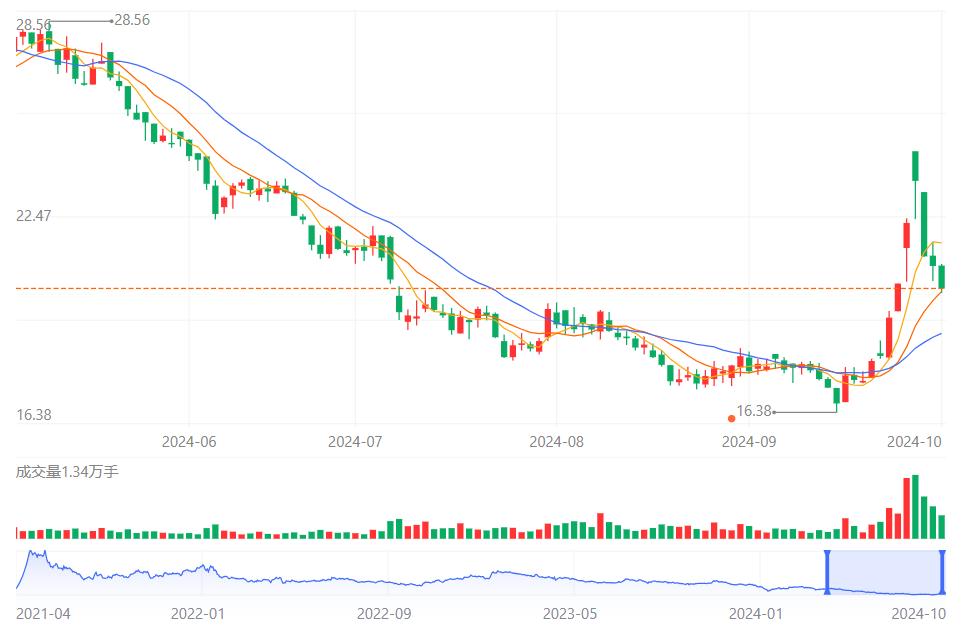Viewport: 975px width, 639px height.
Task: Click the tallest green volume bar
Action: click(x=915, y=507)
